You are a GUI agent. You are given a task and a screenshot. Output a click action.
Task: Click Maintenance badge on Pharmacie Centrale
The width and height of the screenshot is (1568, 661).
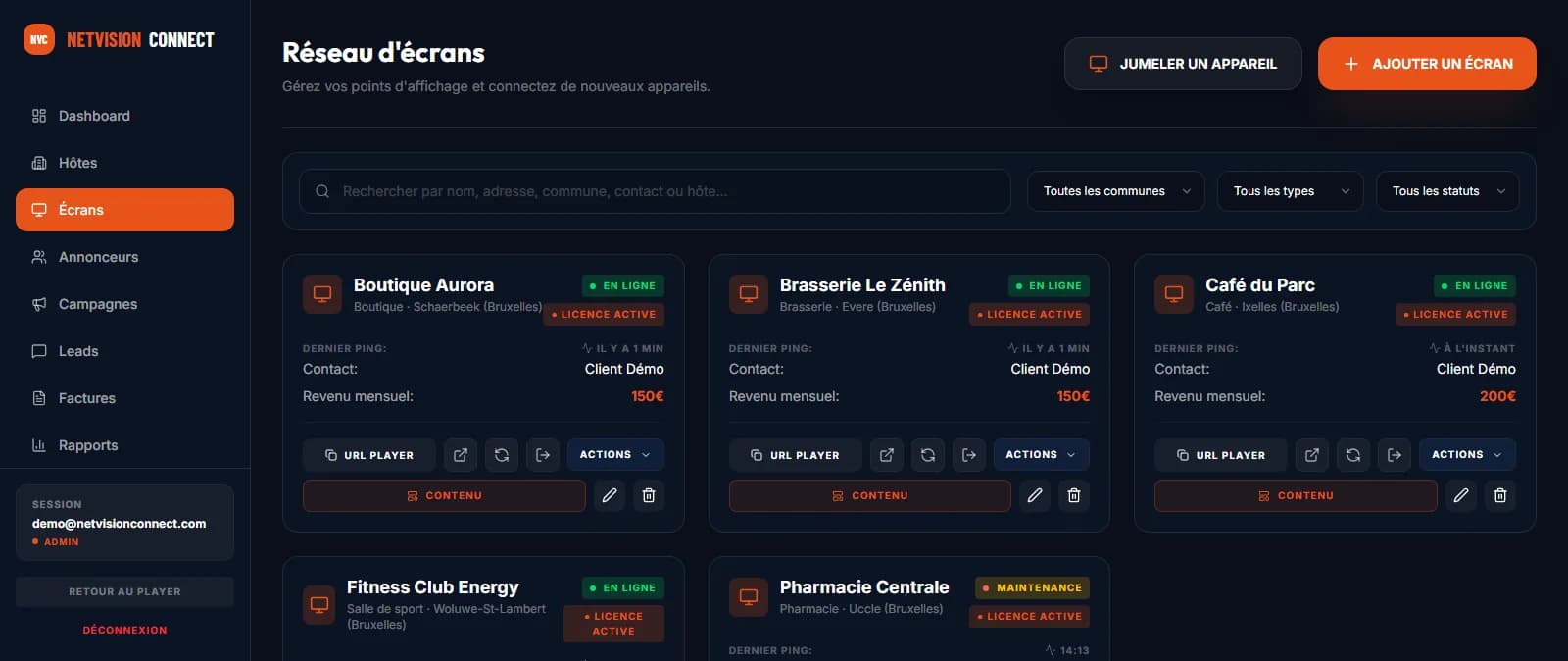[x=1032, y=587]
